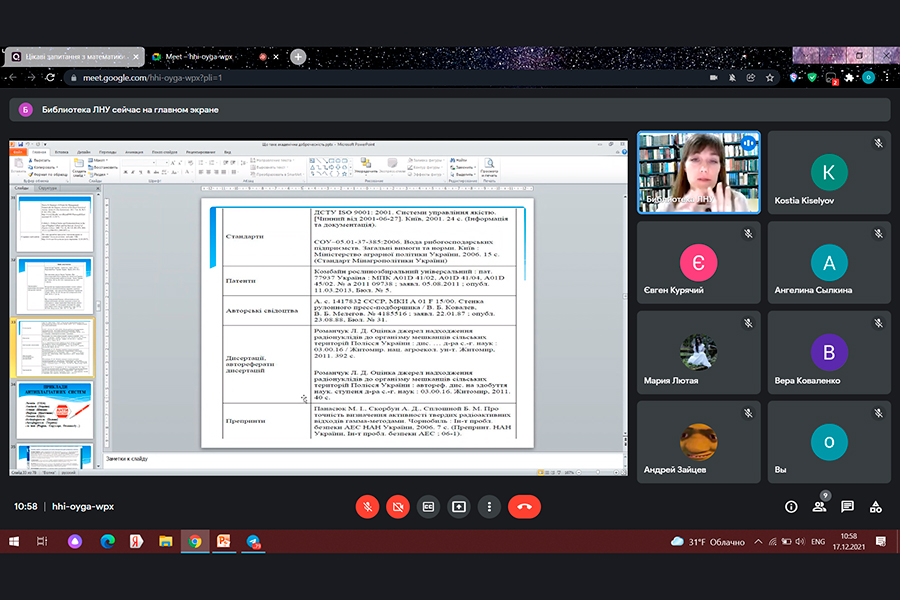Click your own 'Вы' participant tile
This screenshot has width=900, height=600.
coord(829,442)
